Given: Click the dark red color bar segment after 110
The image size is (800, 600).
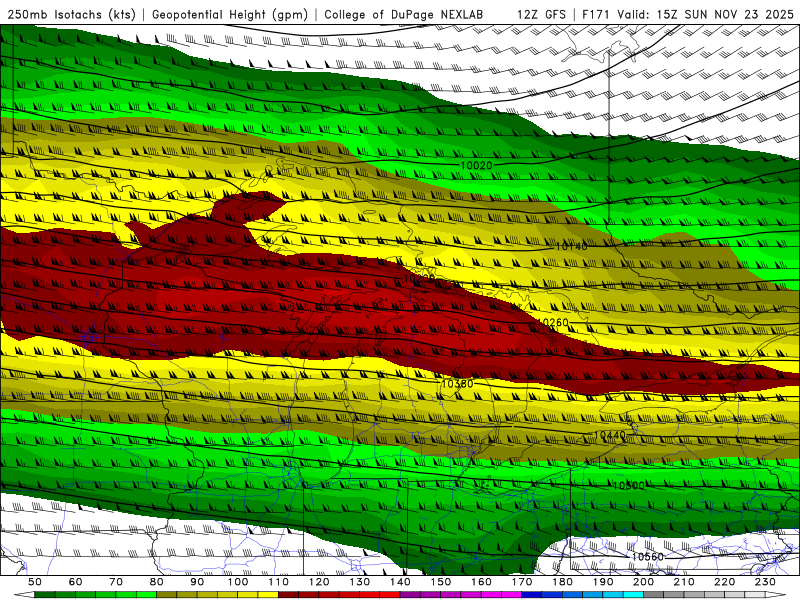Looking at the screenshot, I should click(x=289, y=595).
